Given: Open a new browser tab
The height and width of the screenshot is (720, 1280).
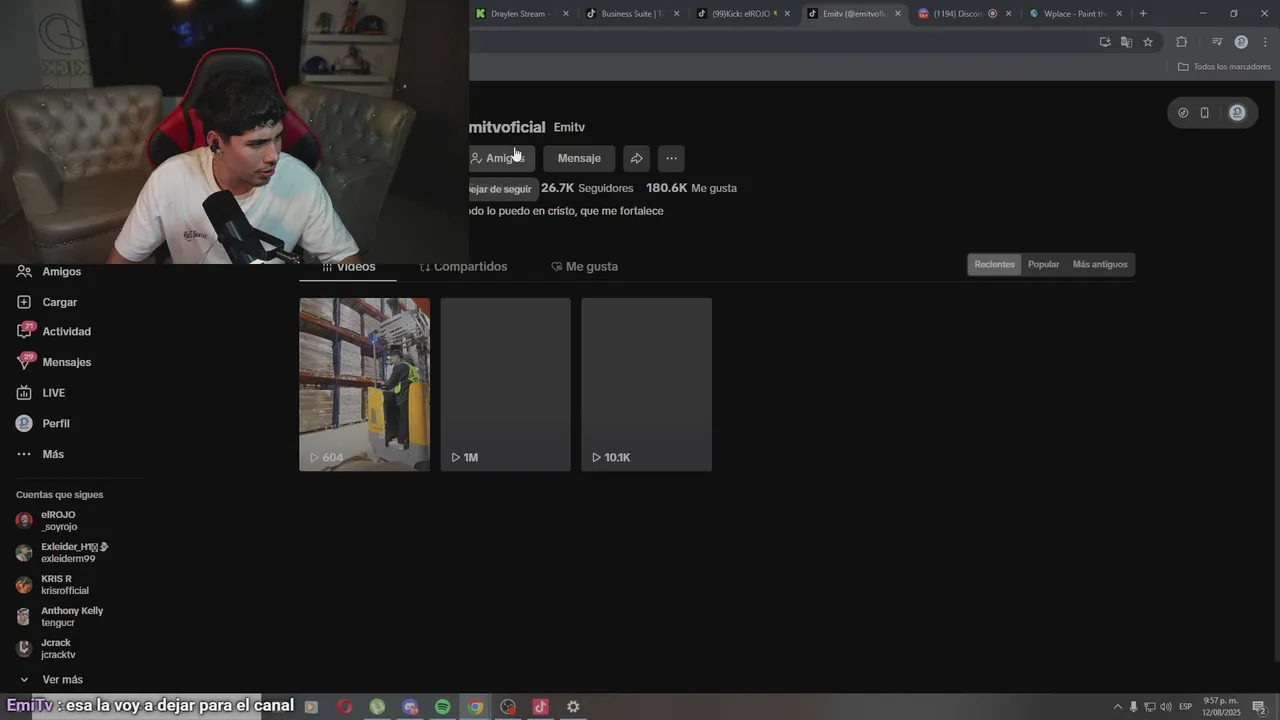Looking at the screenshot, I should [1143, 14].
